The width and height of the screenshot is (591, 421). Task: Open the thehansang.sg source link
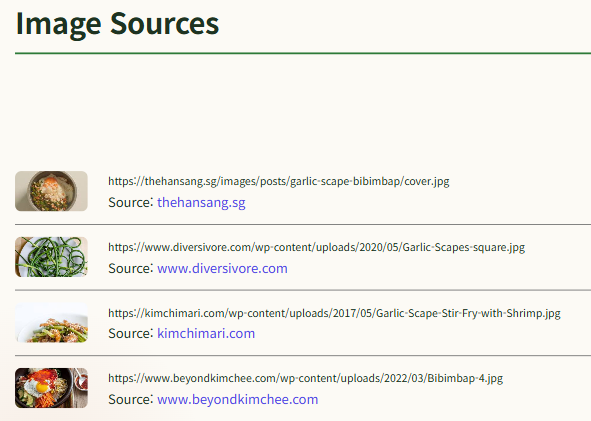tap(201, 202)
